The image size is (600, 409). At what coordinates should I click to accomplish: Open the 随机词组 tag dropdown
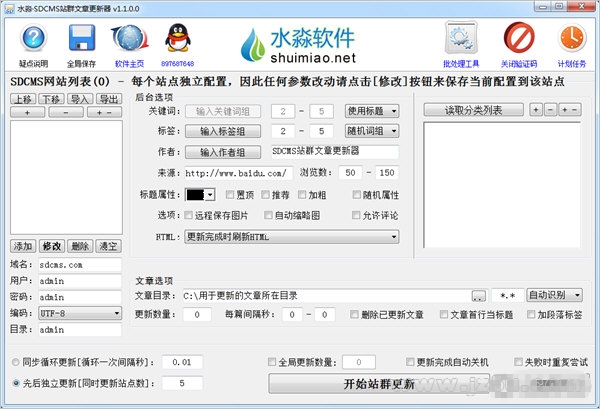click(372, 131)
